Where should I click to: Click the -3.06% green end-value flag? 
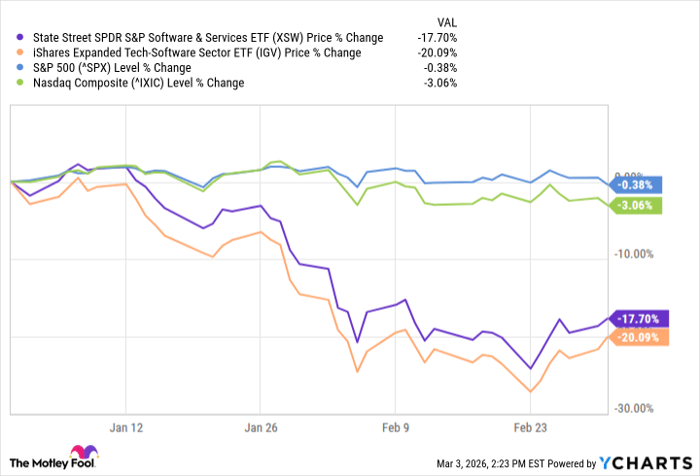[x=638, y=205]
